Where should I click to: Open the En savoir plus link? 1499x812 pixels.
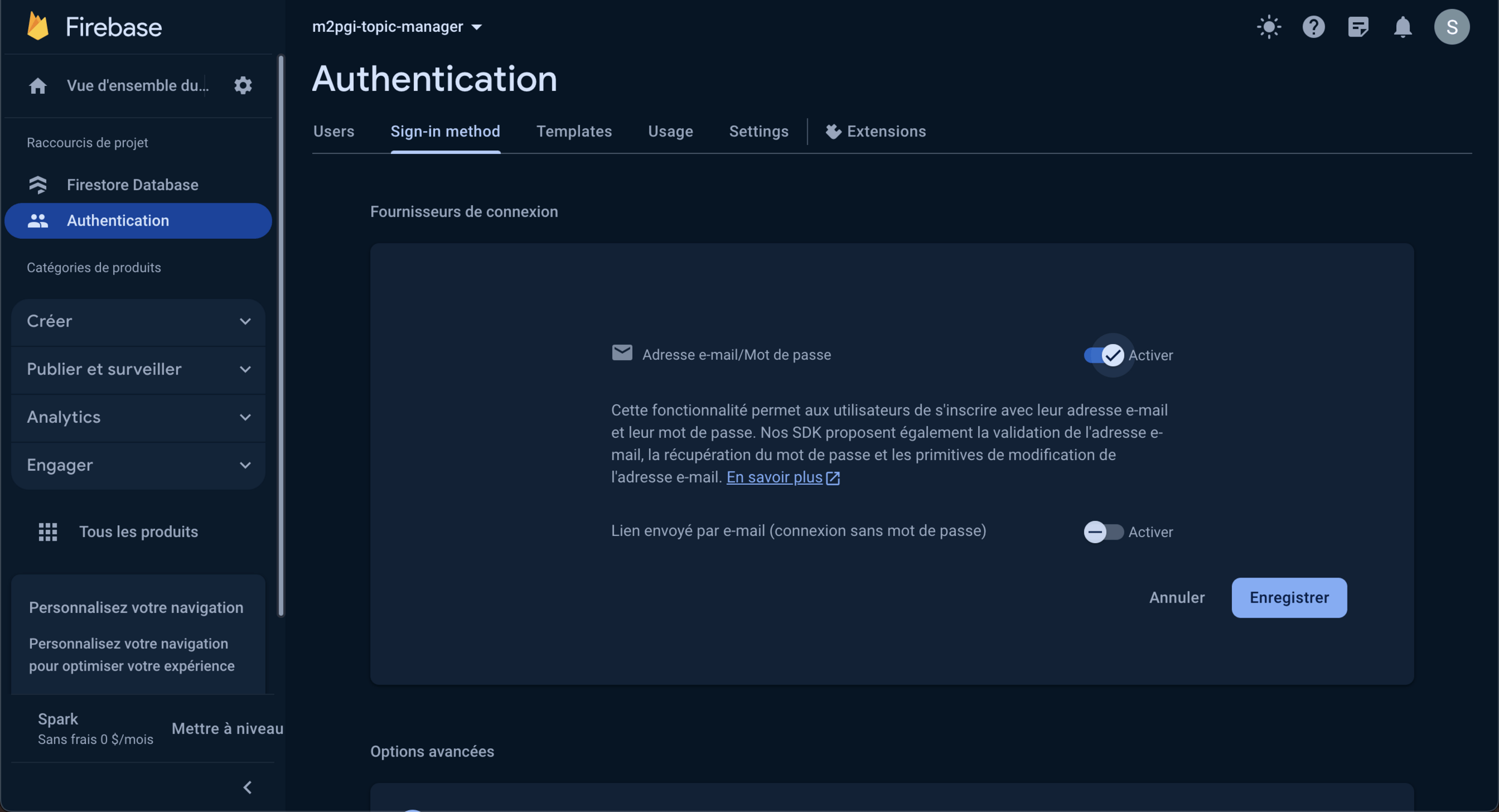click(x=774, y=478)
